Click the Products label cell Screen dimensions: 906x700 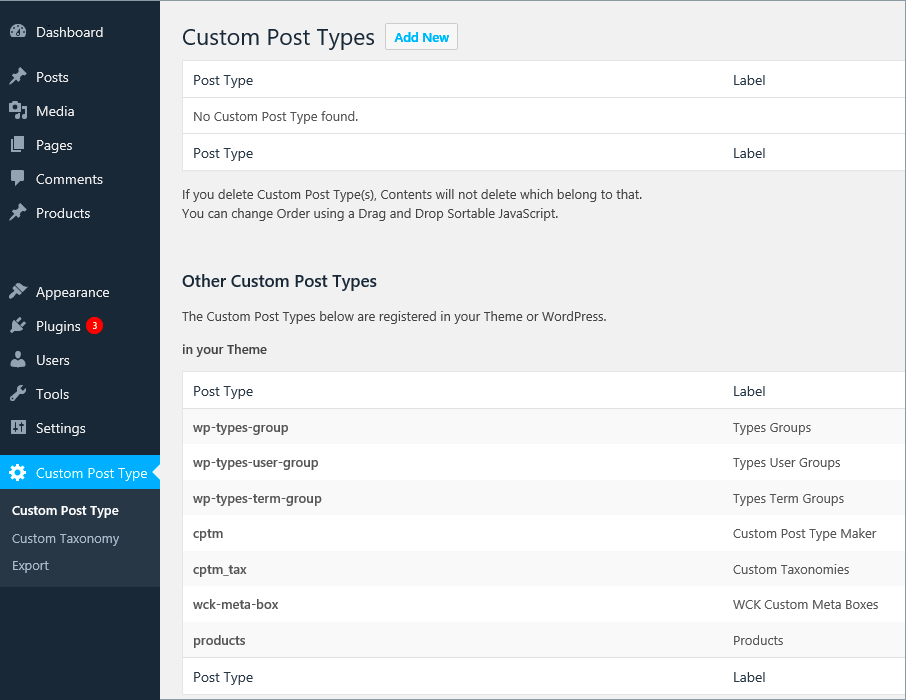coord(758,640)
